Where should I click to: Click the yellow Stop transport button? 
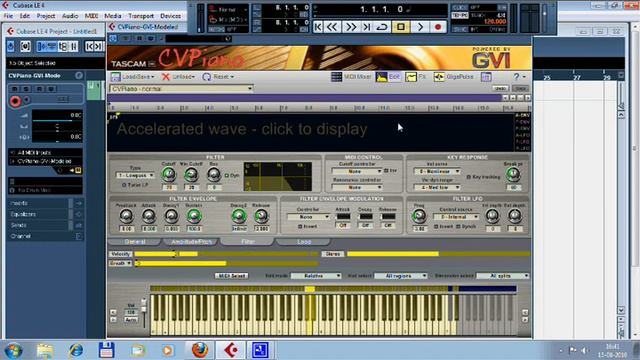tap(401, 27)
